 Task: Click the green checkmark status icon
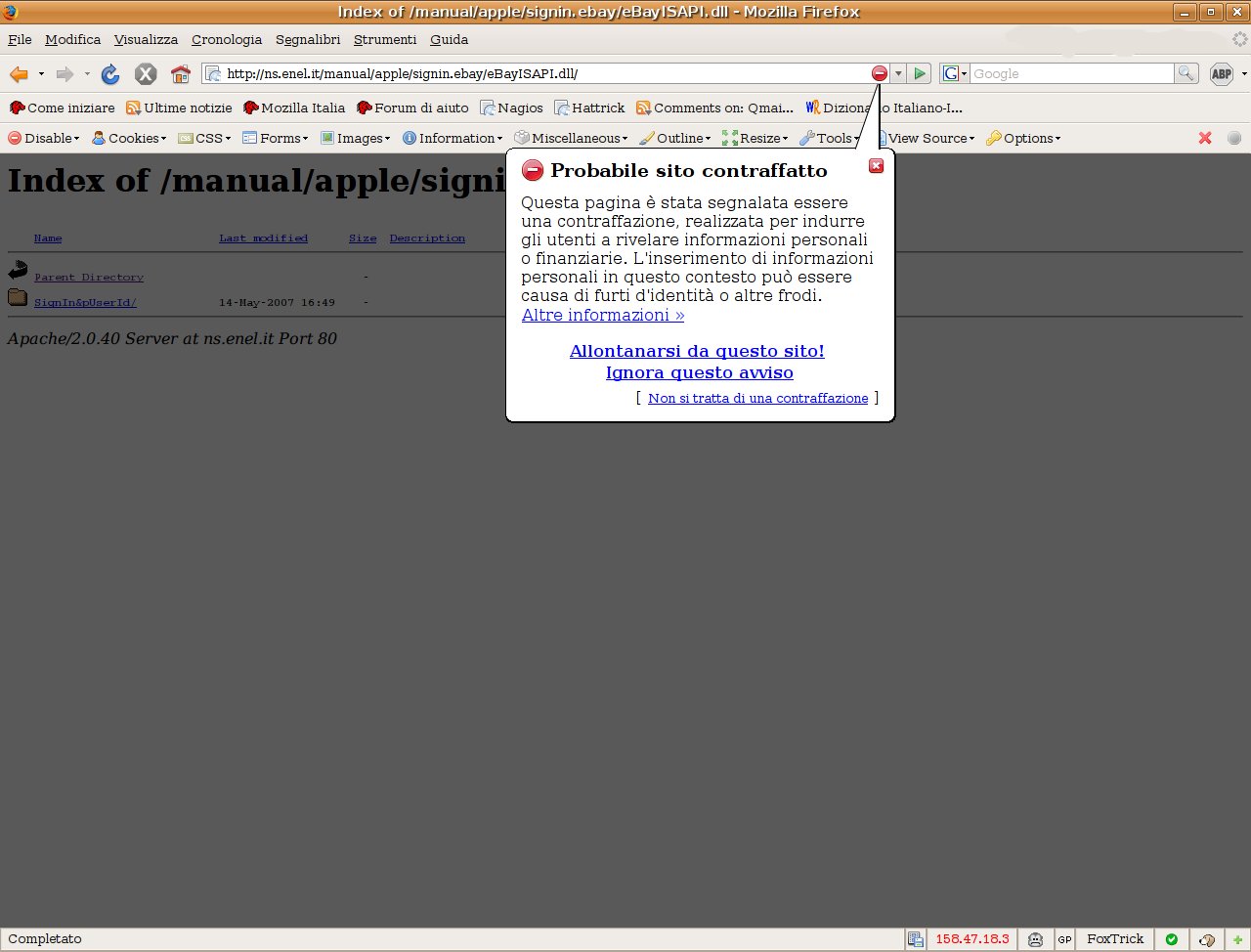[x=1172, y=939]
